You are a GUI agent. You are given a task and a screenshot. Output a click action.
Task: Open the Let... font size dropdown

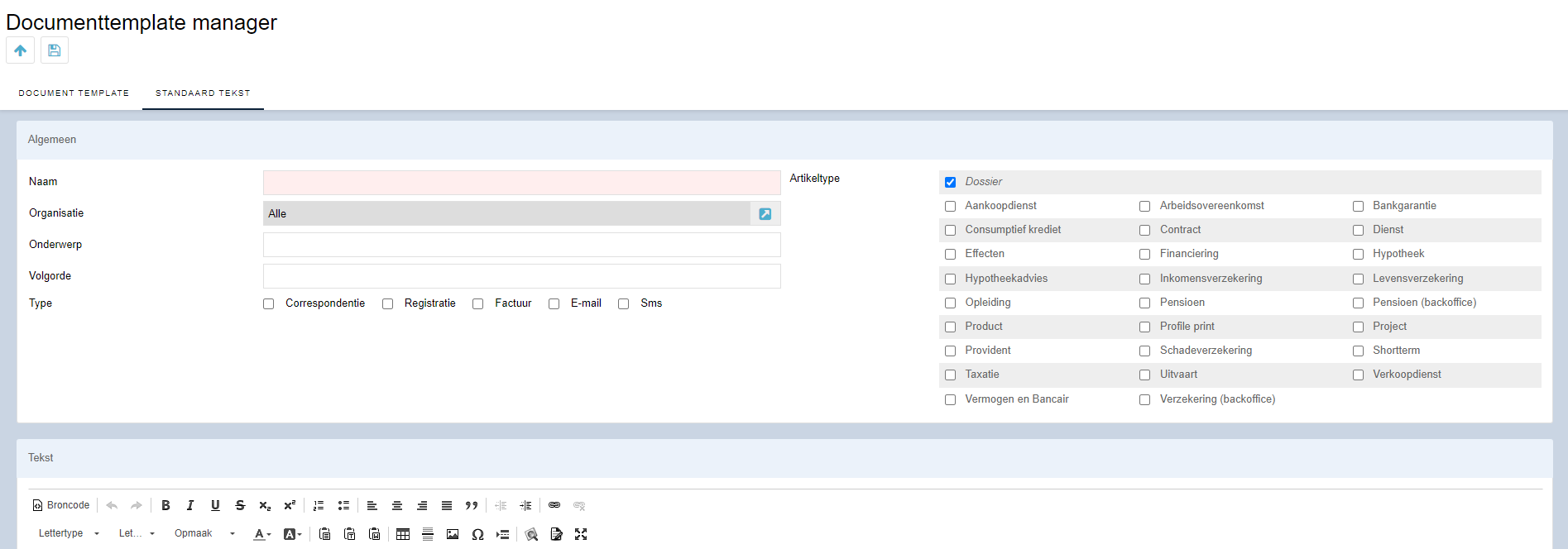coord(137,534)
